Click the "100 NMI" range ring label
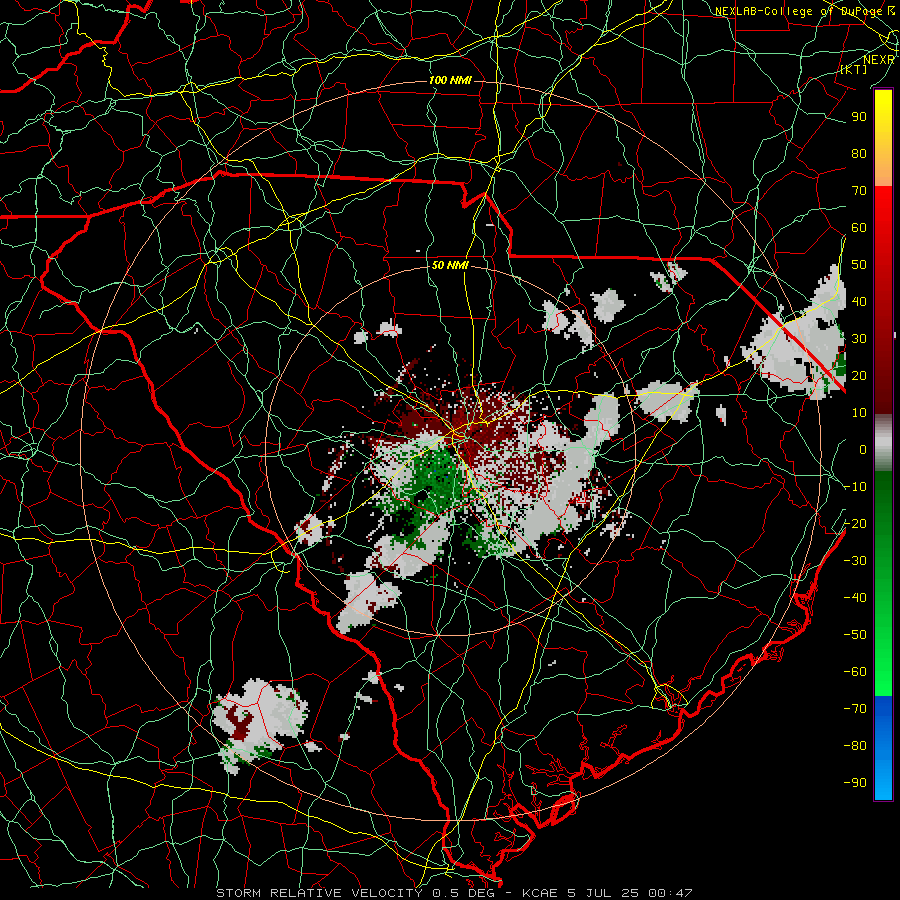 click(x=450, y=80)
